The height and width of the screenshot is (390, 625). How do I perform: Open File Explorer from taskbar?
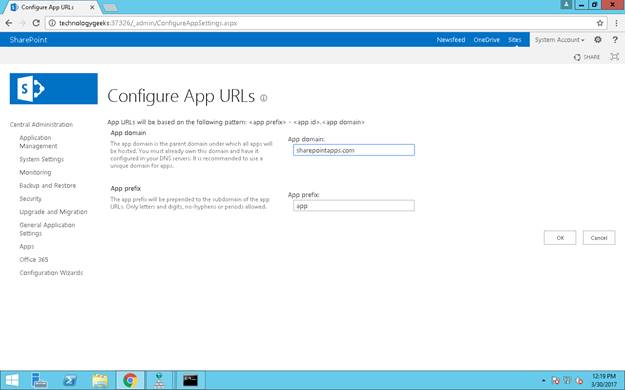[100, 380]
